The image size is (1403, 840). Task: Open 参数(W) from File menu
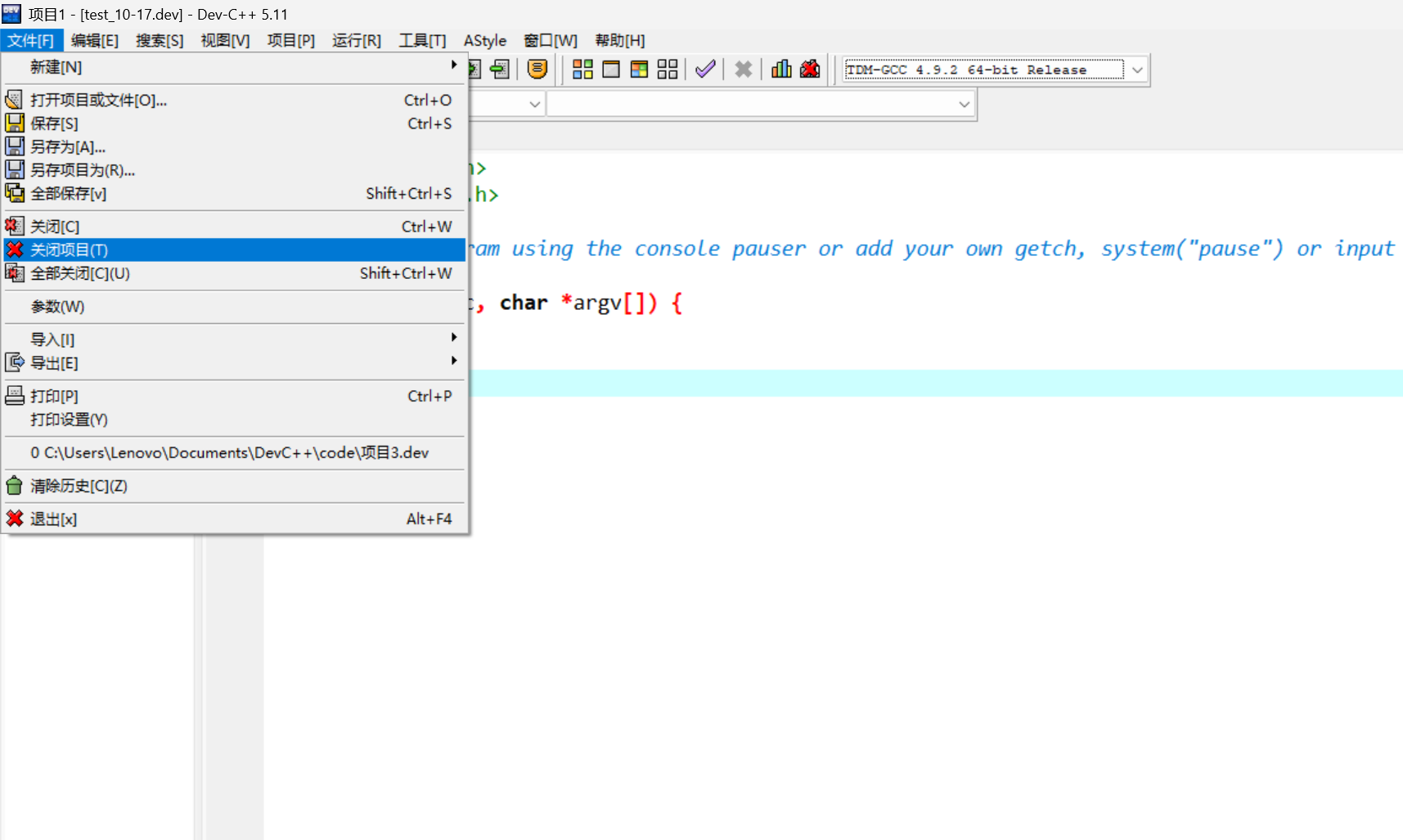235,307
